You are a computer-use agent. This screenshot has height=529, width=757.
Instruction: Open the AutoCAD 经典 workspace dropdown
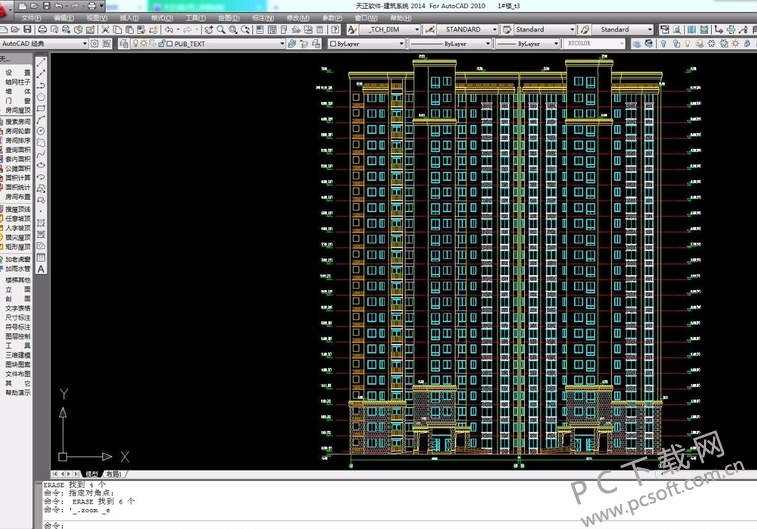(84, 44)
